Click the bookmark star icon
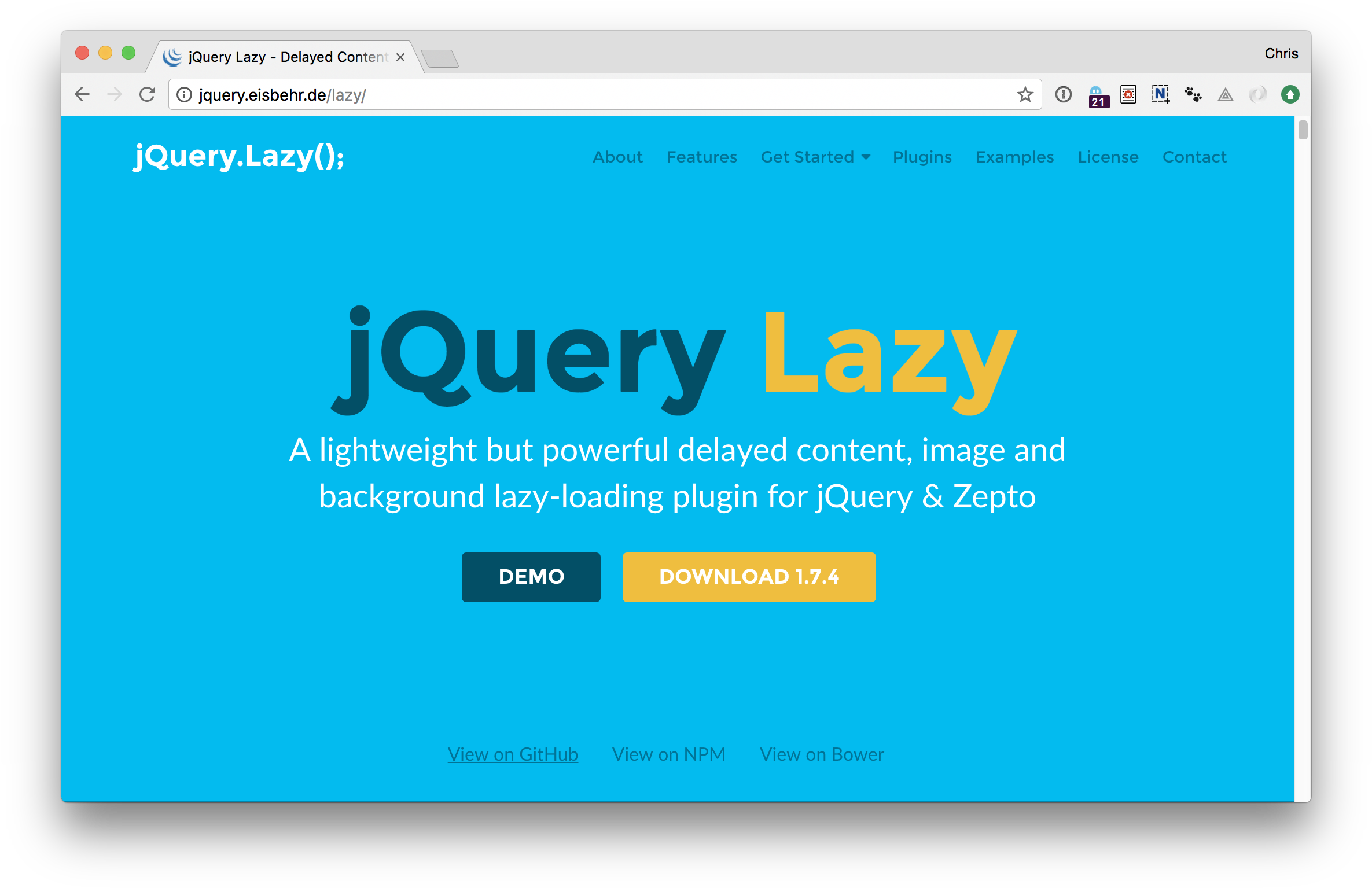 pos(1026,93)
